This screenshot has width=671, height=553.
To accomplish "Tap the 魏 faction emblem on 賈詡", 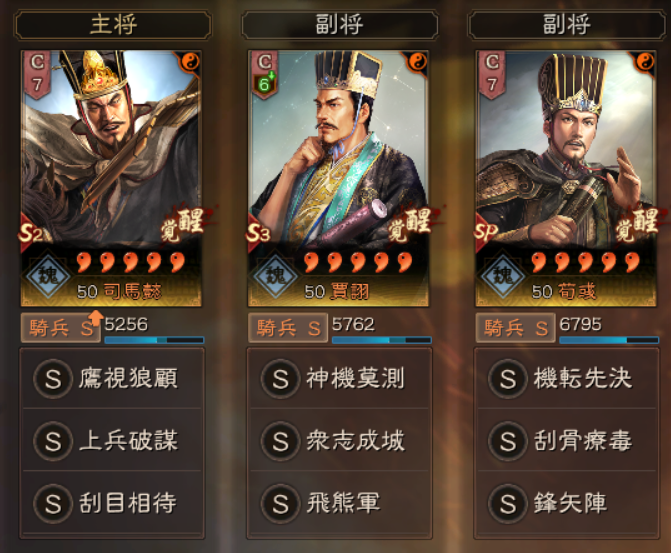I will [276, 275].
